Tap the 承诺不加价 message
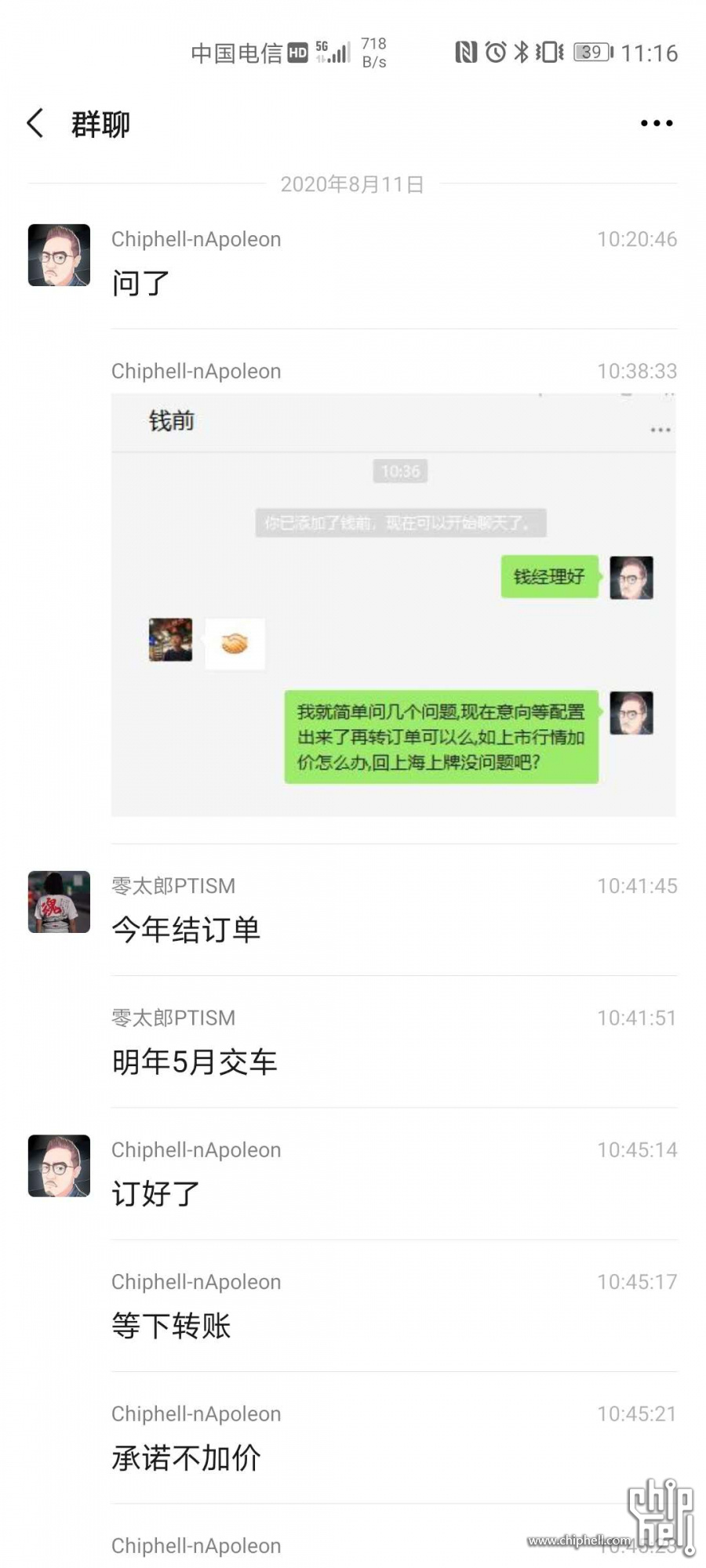The image size is (706, 1568). (x=186, y=1458)
